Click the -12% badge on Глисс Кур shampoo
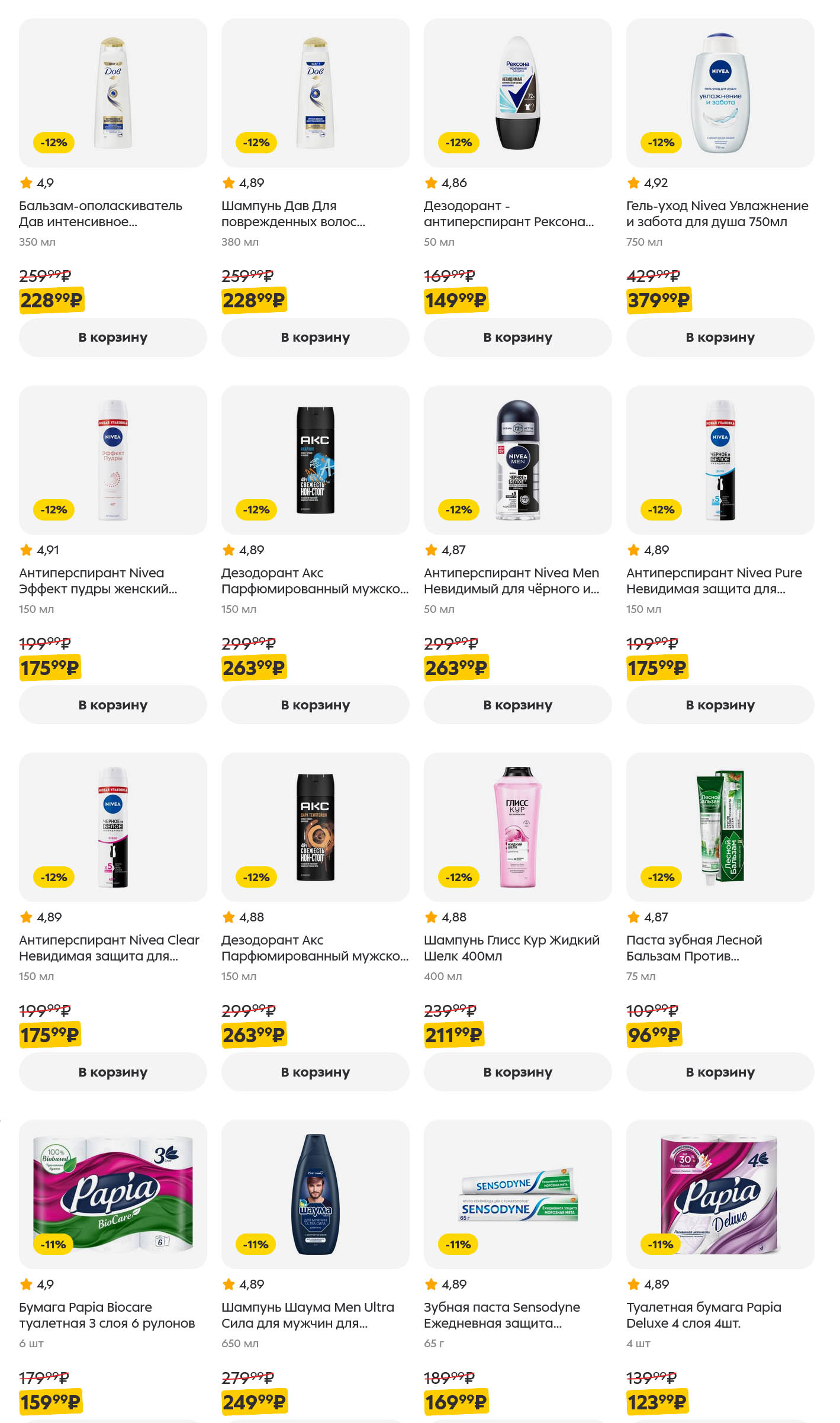 coord(459,877)
